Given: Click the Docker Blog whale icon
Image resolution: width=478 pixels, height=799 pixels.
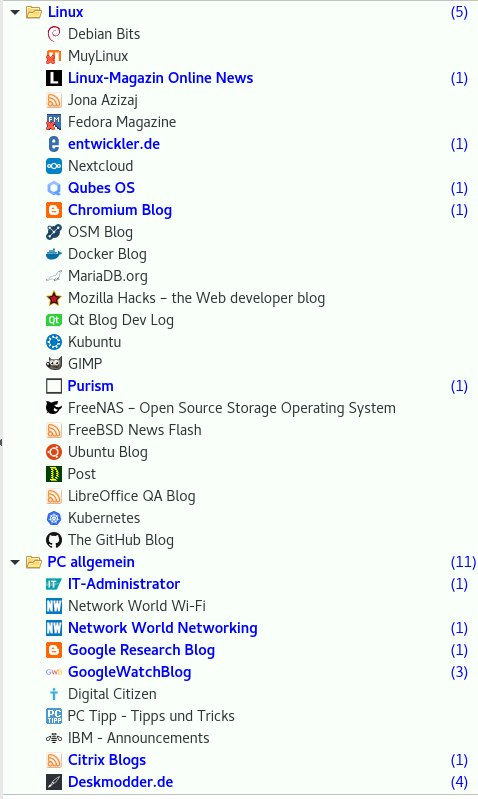Looking at the screenshot, I should pyautogui.click(x=54, y=254).
